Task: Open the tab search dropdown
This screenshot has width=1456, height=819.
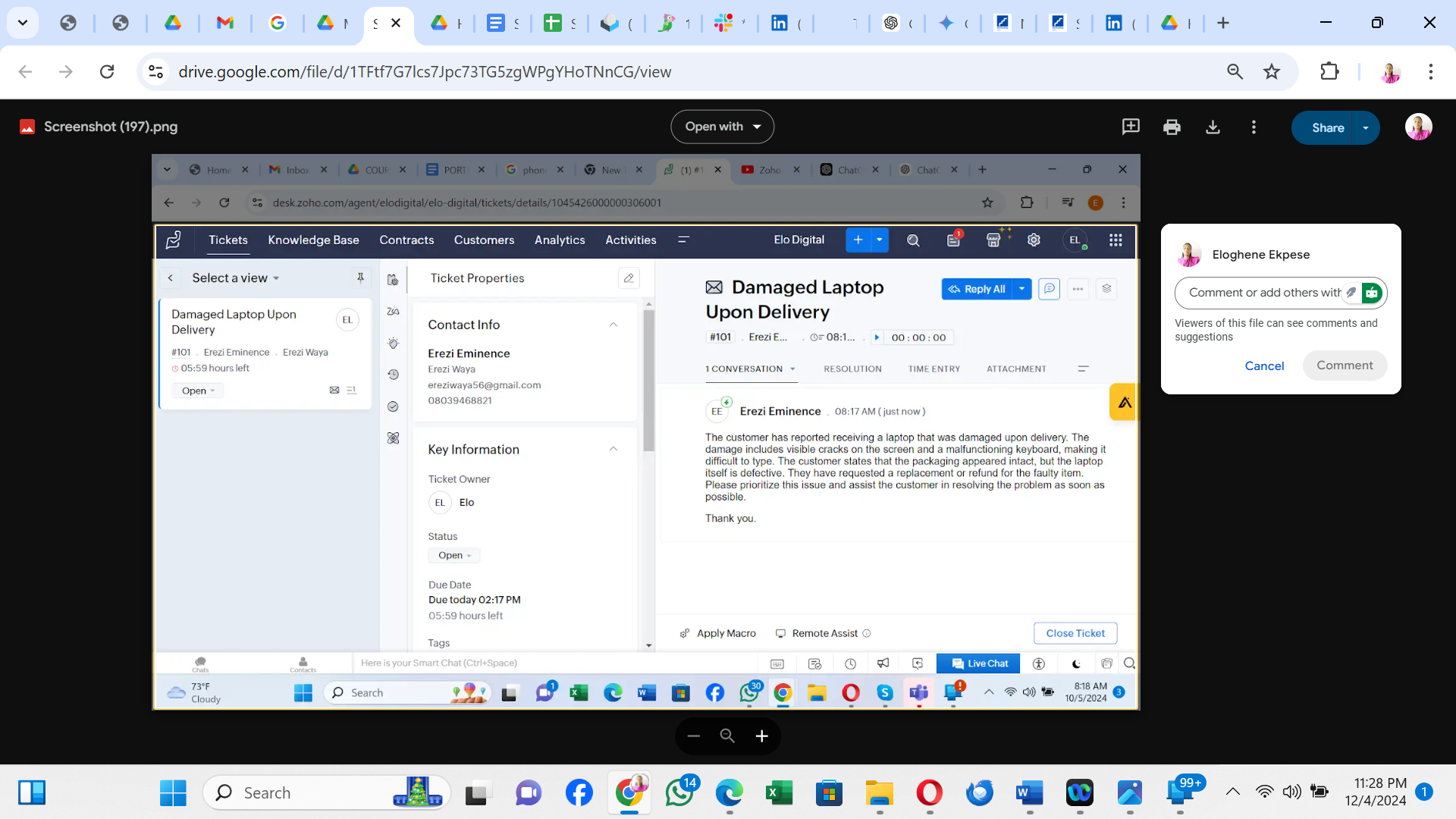Action: [x=23, y=23]
